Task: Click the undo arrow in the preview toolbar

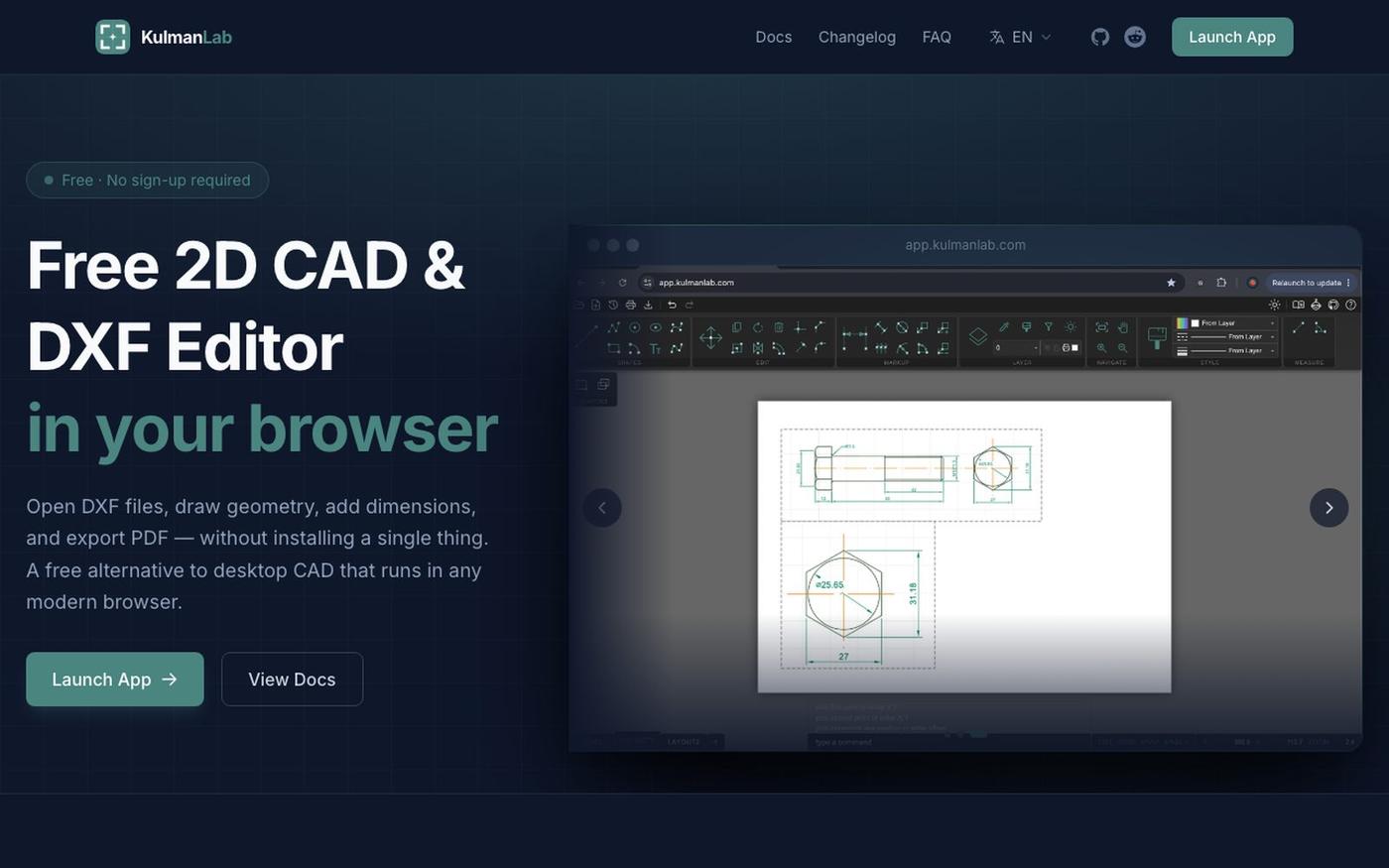Action: pyautogui.click(x=672, y=305)
